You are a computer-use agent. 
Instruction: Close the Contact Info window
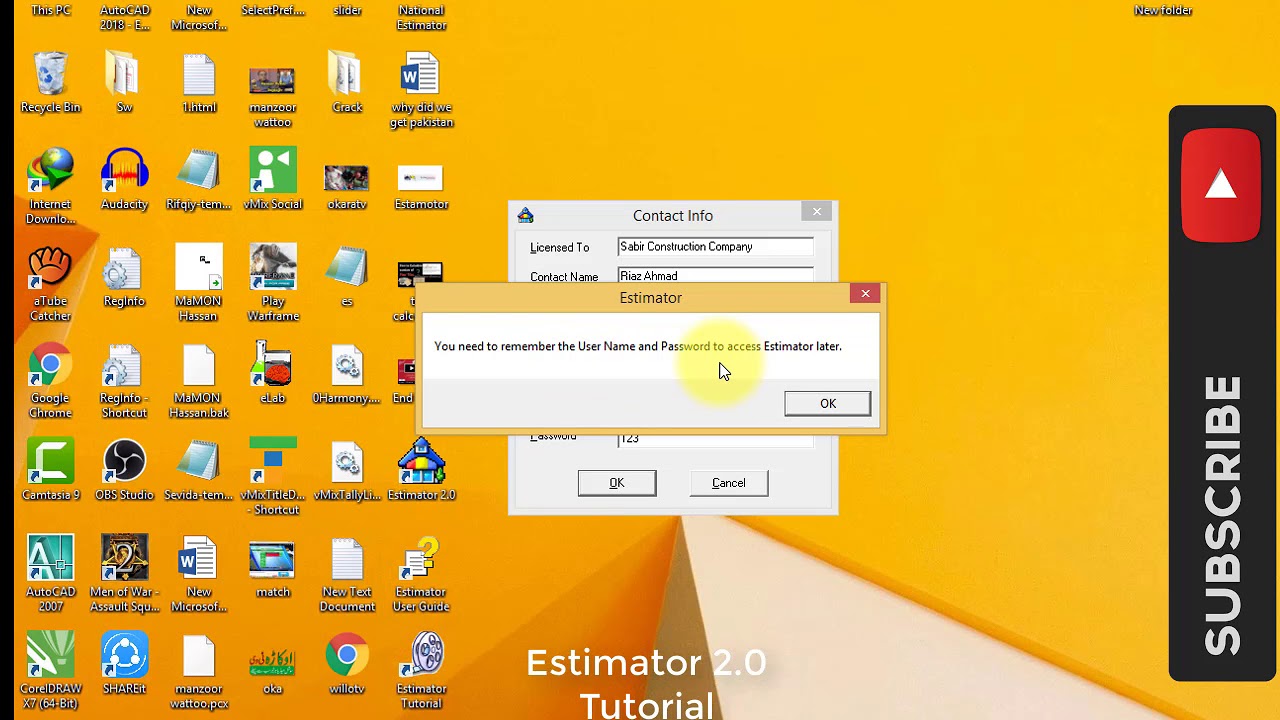coord(817,211)
